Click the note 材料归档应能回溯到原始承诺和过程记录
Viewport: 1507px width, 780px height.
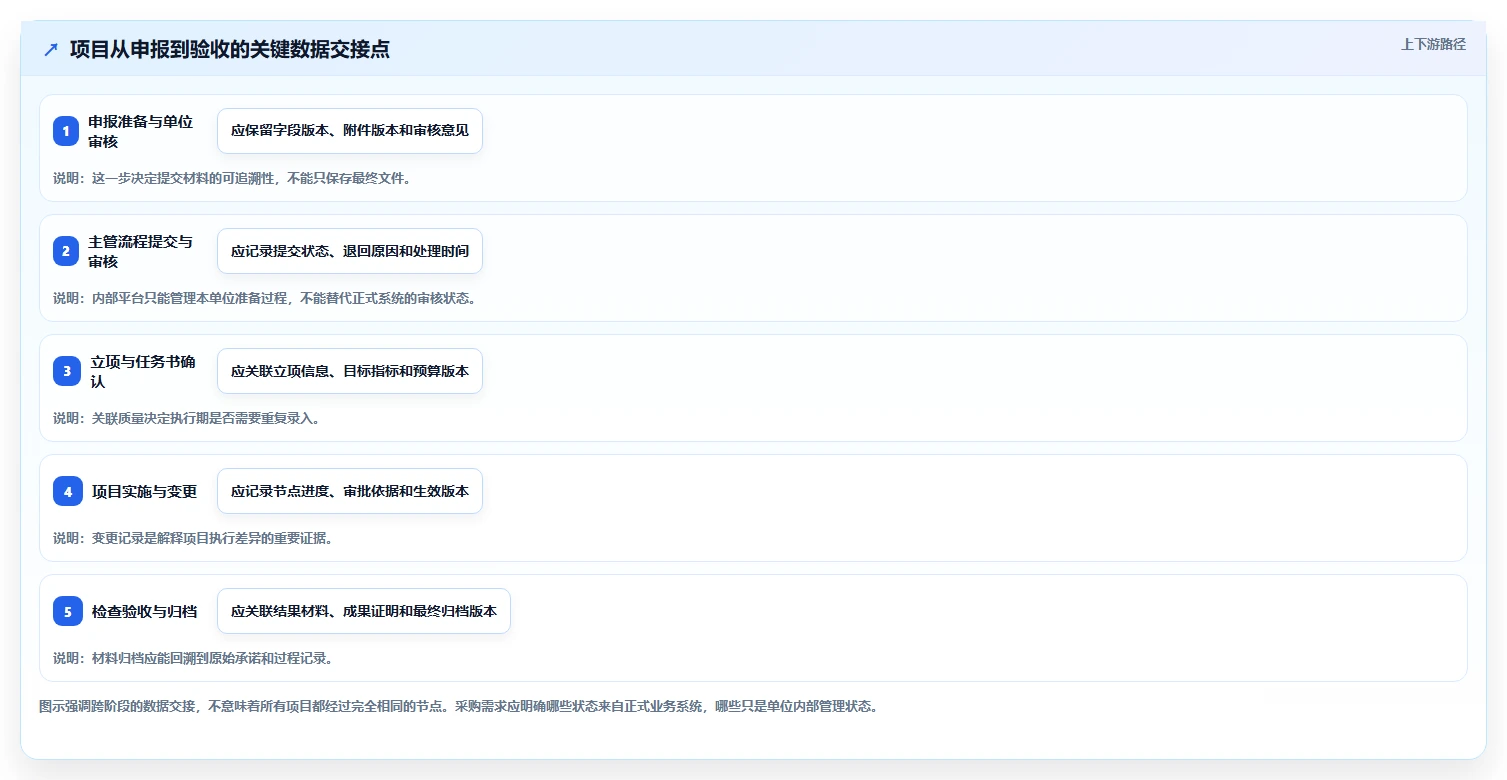coord(193,658)
